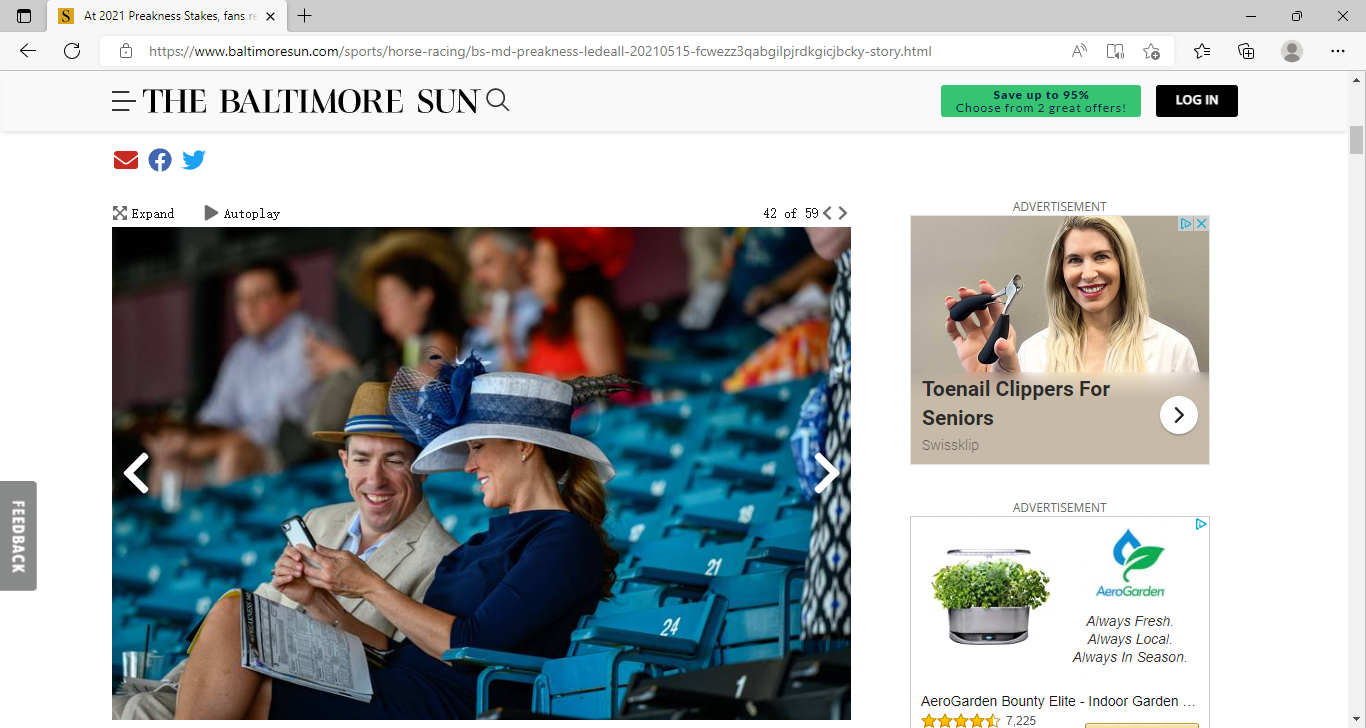
Task: Open the hamburger menu beside Baltimore Sun logo
Action: pyautogui.click(x=124, y=101)
